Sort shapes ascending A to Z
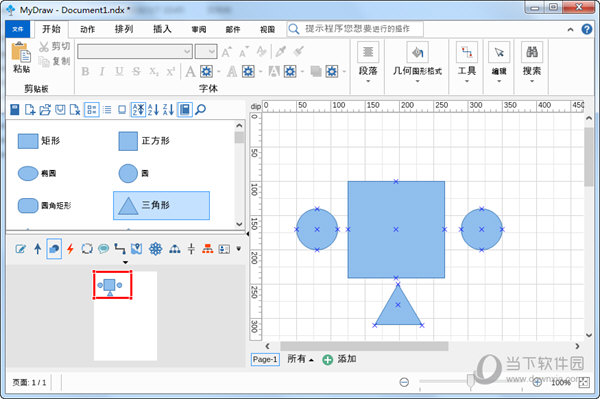Viewport: 600px width, 399px height. click(153, 110)
